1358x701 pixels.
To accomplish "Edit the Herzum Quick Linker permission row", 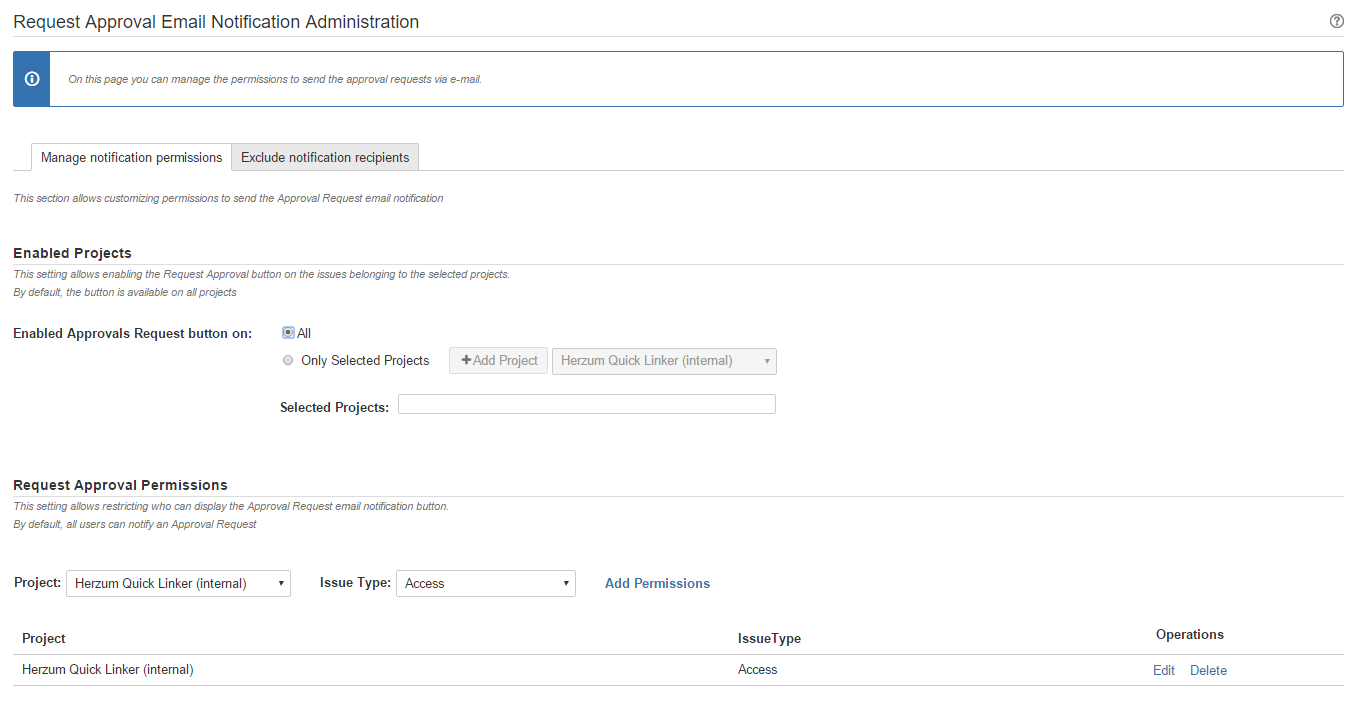I will point(1163,670).
